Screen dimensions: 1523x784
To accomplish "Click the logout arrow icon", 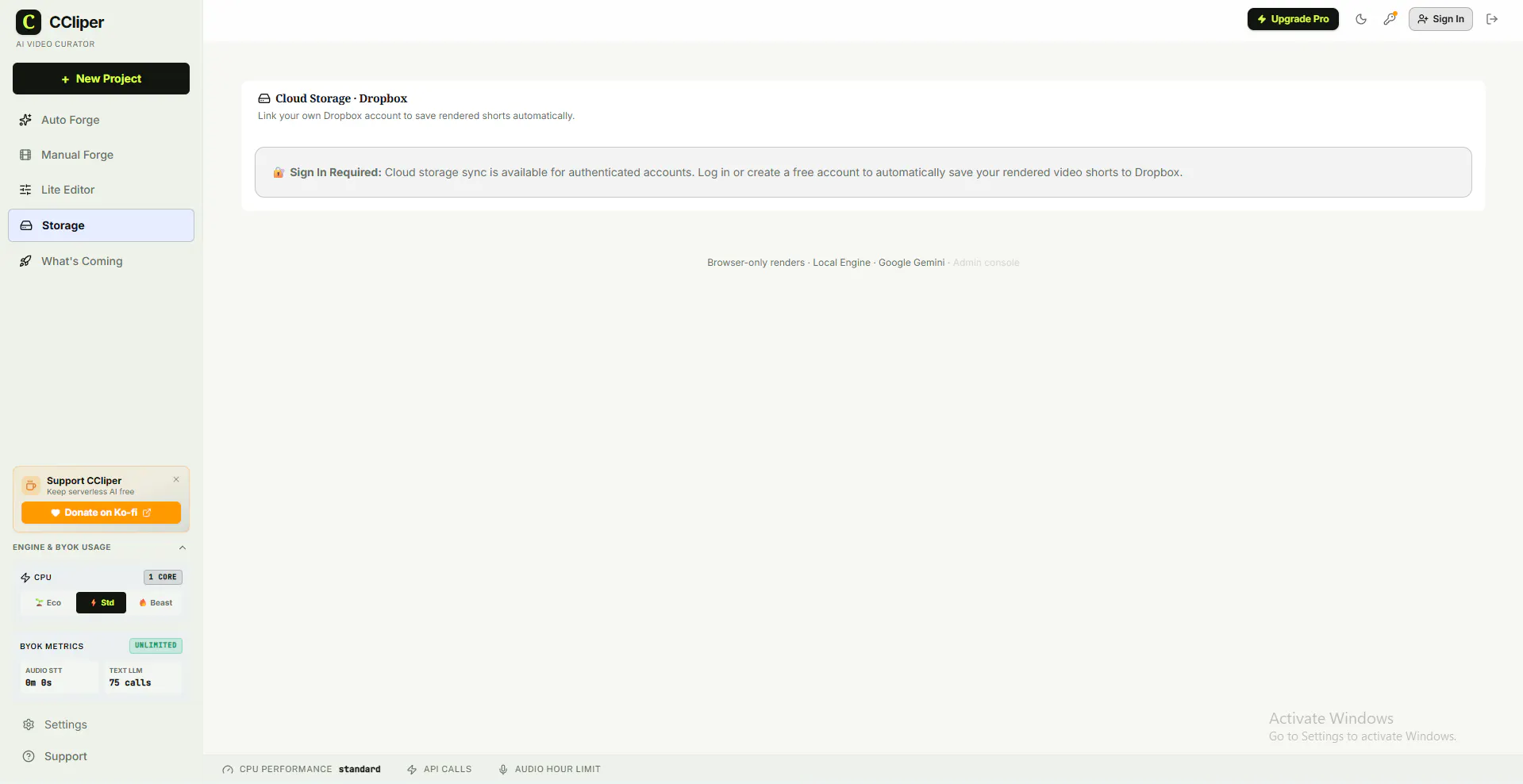I will point(1492,19).
